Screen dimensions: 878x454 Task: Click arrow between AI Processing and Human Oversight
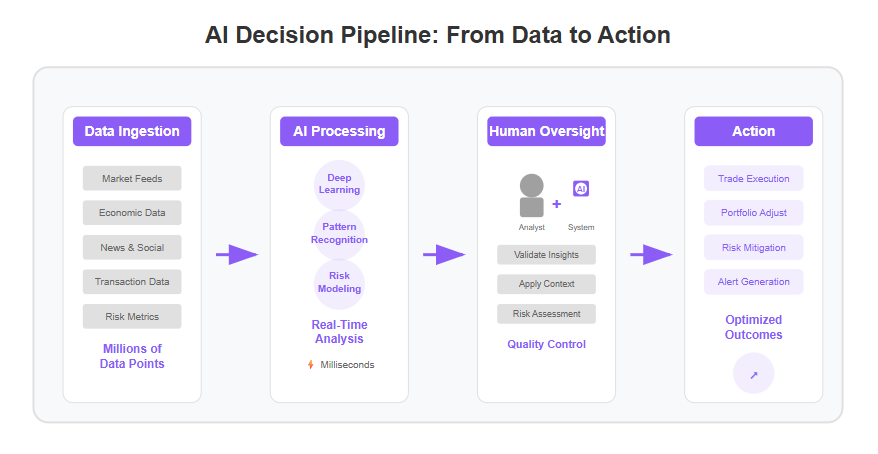444,255
